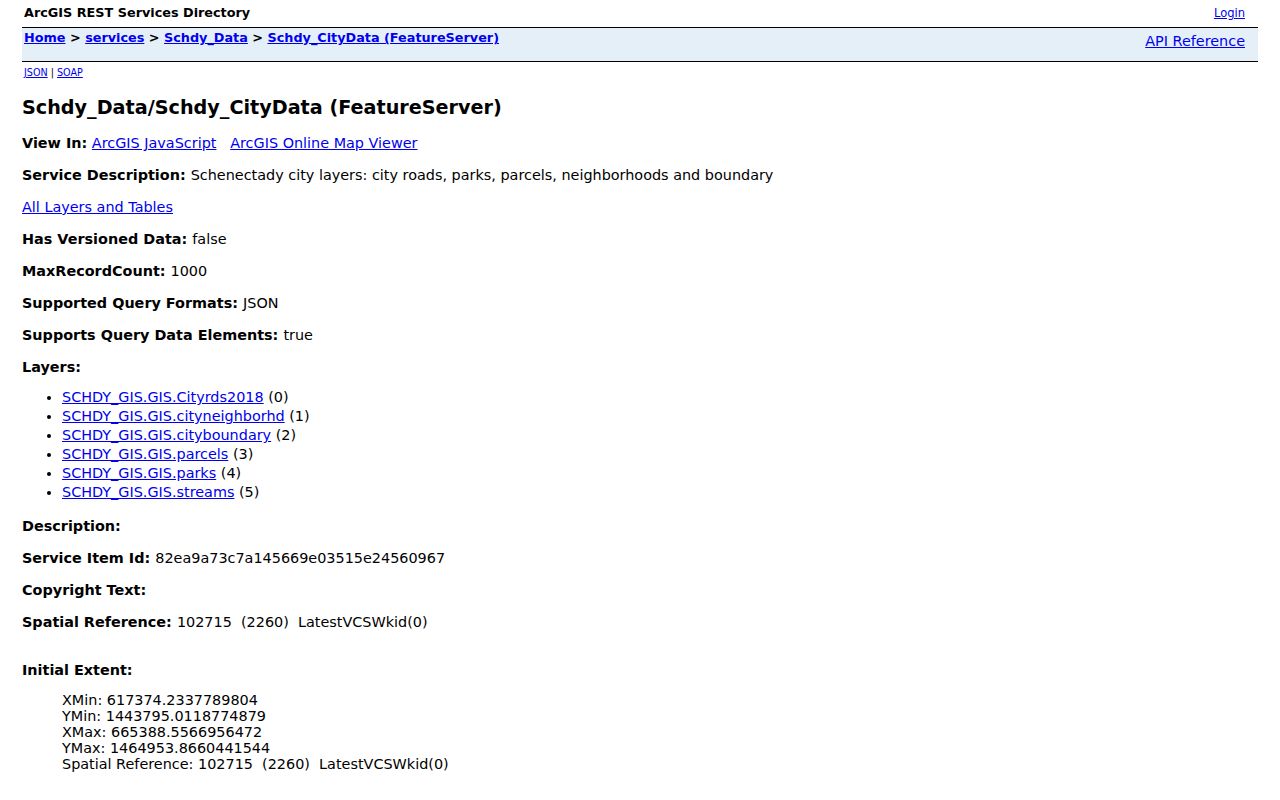Click the XMin value 617374.2337789804
Viewport: 1280px width, 800px height.
click(x=182, y=700)
